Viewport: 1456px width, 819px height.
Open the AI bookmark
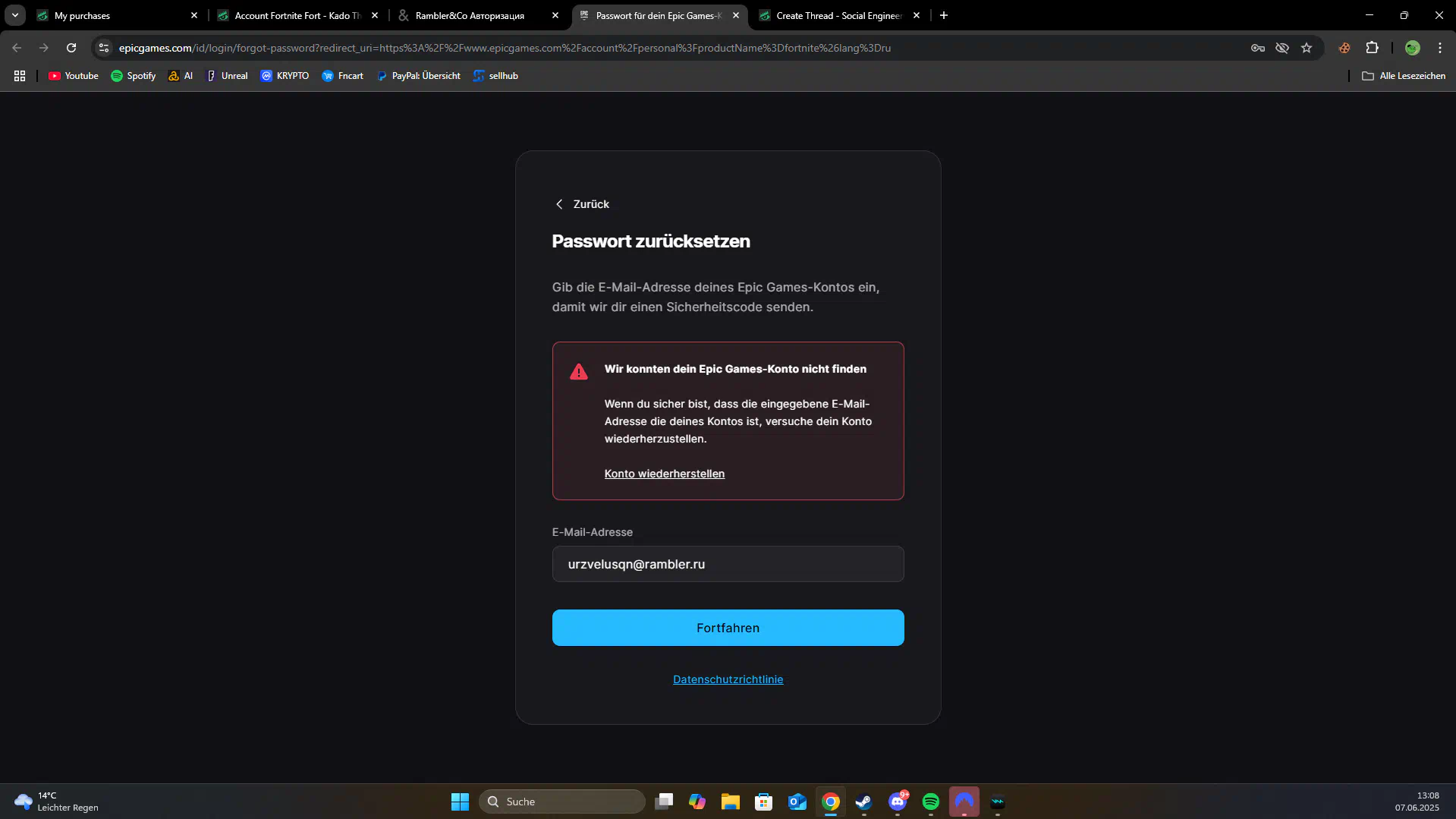tap(181, 76)
